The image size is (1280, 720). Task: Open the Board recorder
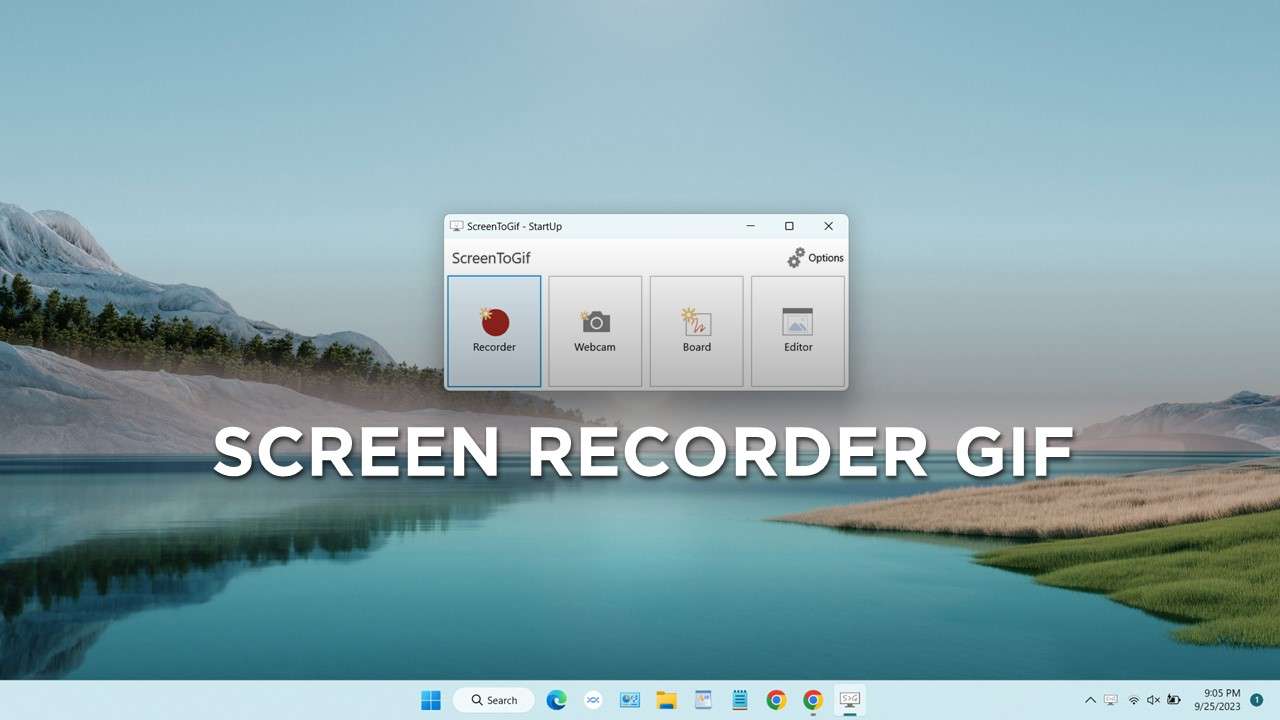pos(697,331)
